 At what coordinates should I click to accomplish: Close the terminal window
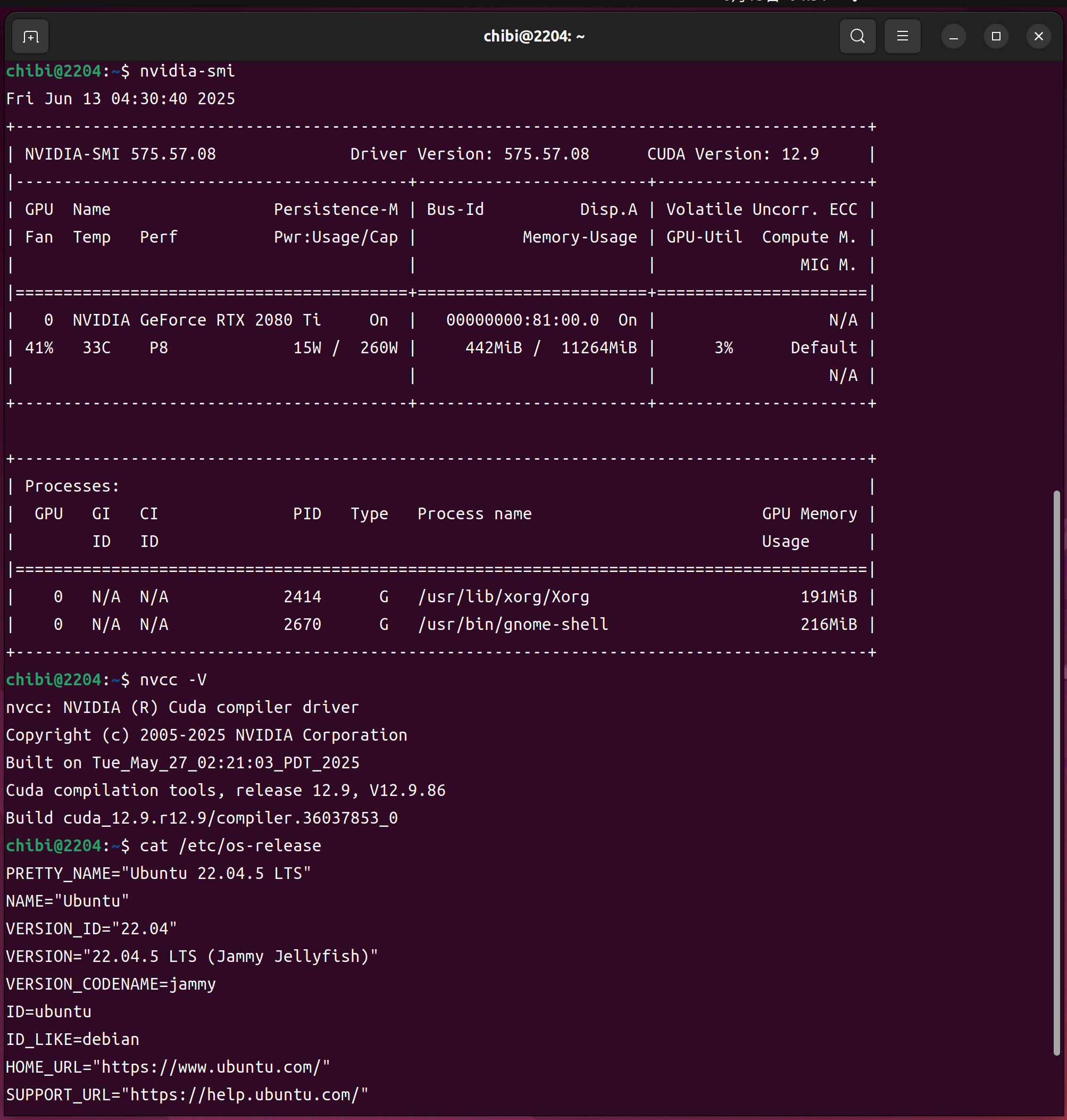pyautogui.click(x=1038, y=36)
